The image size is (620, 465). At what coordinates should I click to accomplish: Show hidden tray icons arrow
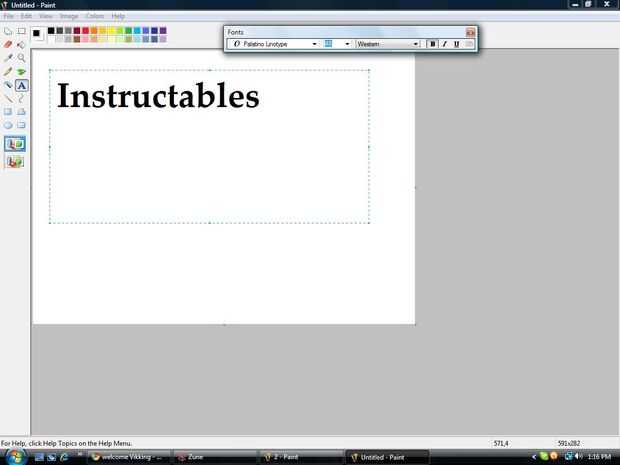(533, 457)
